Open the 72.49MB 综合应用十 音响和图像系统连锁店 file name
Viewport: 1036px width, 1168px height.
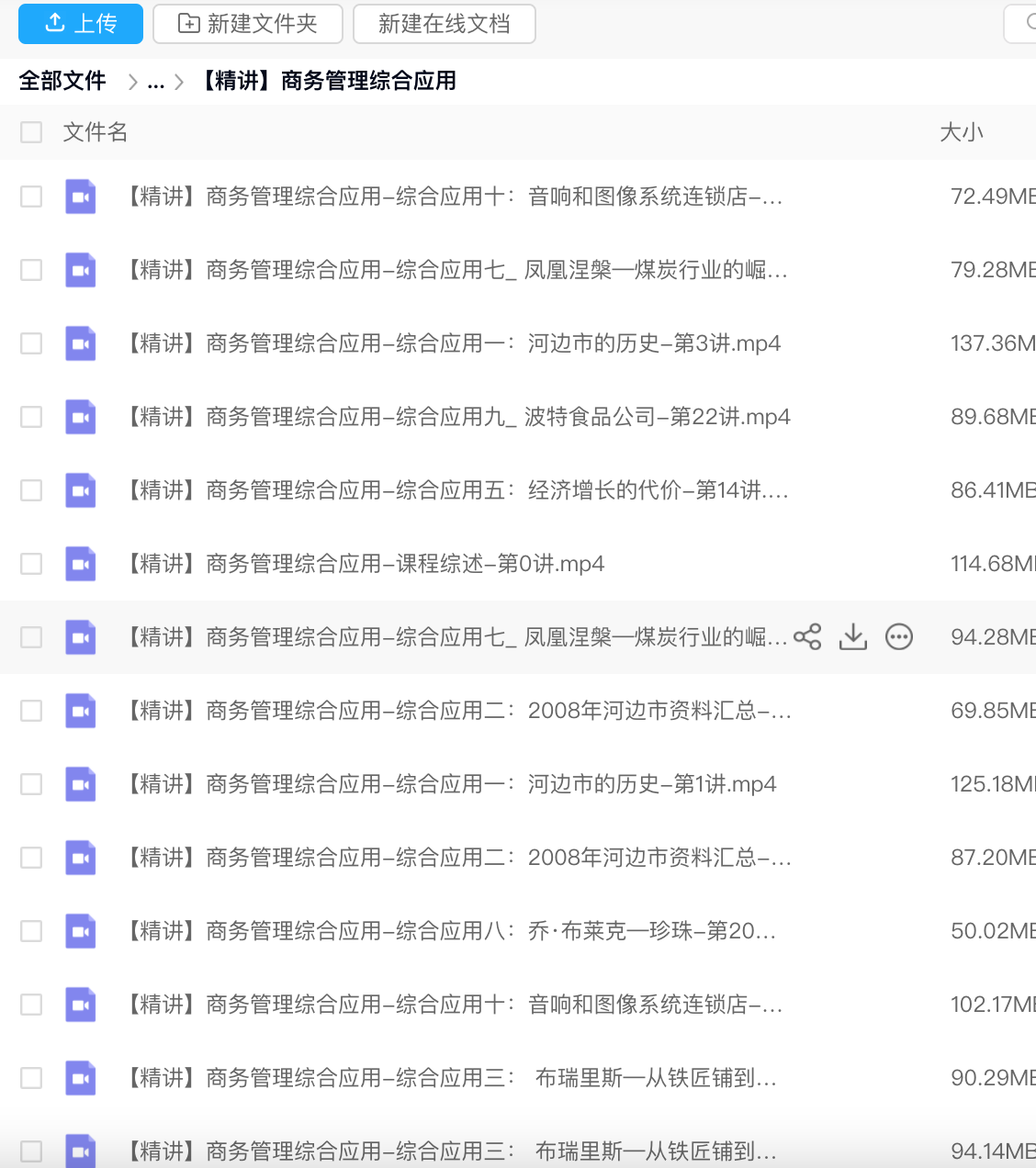click(x=454, y=197)
